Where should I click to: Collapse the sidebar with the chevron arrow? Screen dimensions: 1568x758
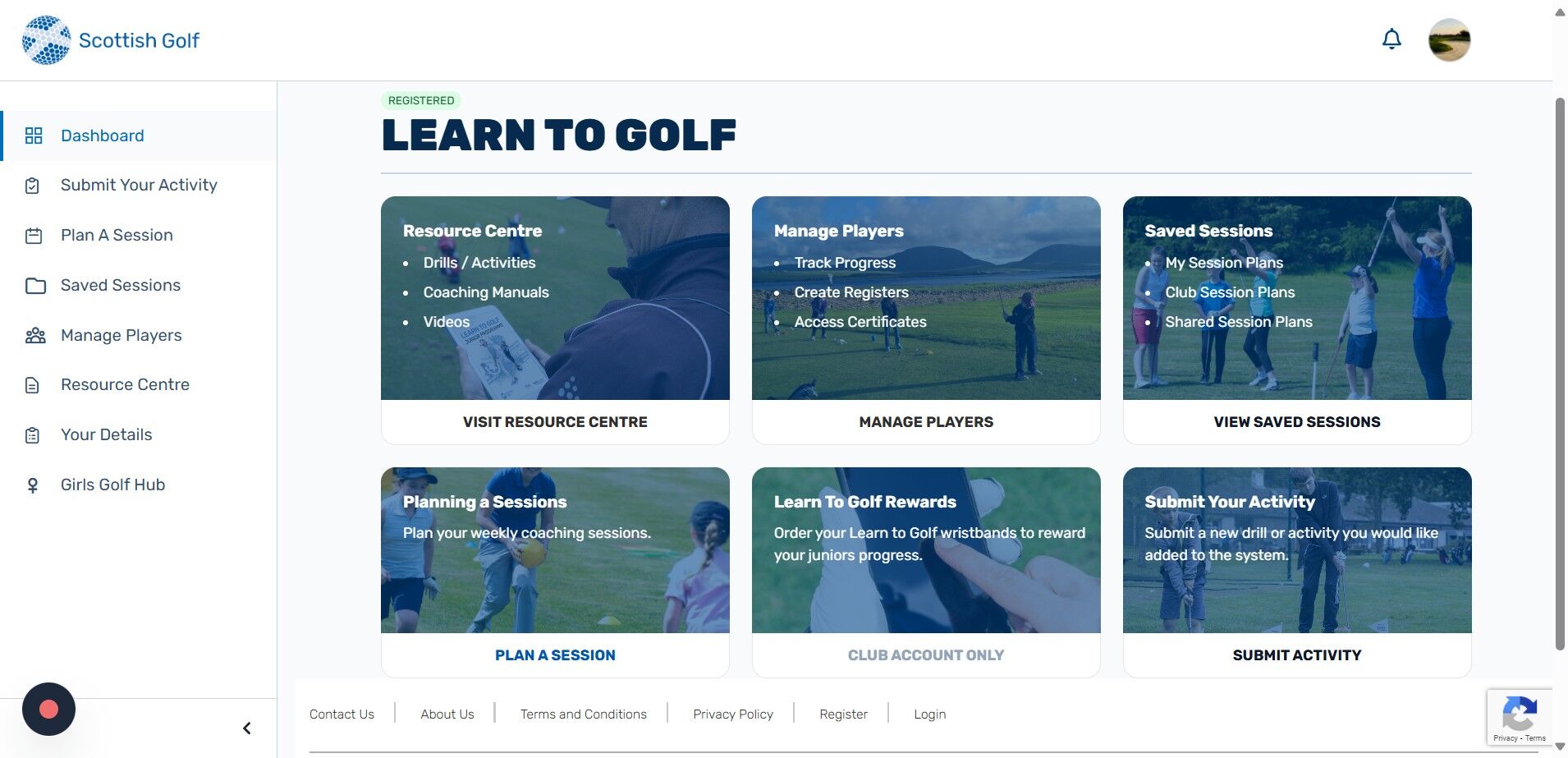pos(246,728)
